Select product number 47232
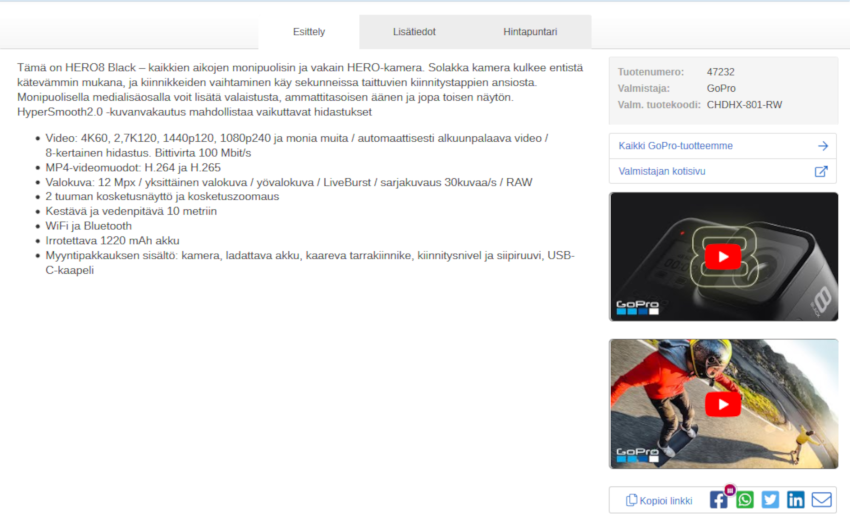Screen dimensions: 850x520 [x=720, y=72]
